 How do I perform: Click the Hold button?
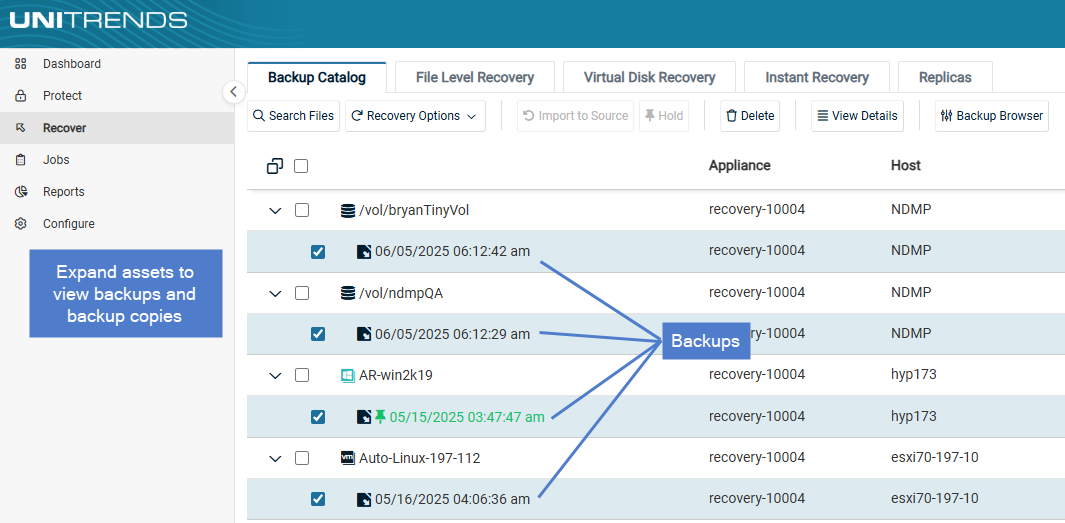(664, 116)
